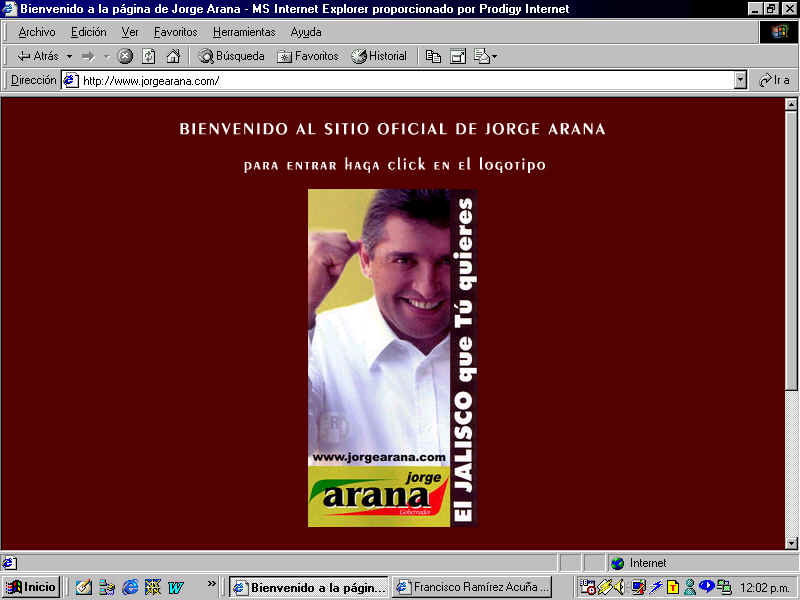Refresh the page with the reload icon

(148, 56)
